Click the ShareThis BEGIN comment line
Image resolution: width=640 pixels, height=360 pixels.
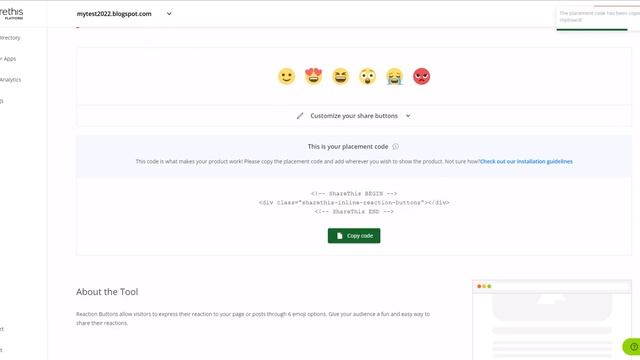[x=354, y=193]
